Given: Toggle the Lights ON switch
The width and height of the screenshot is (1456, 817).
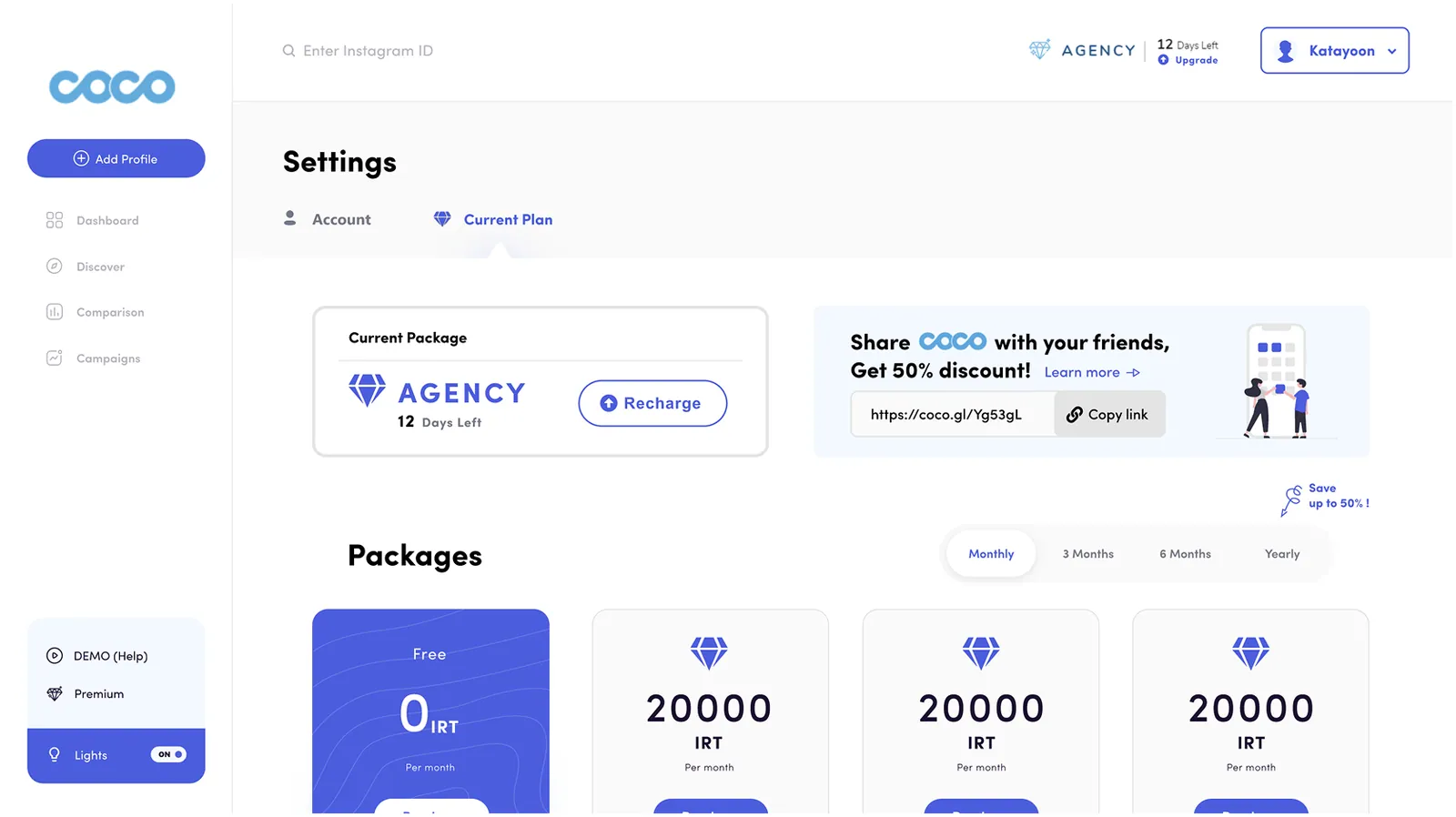Looking at the screenshot, I should coord(168,754).
